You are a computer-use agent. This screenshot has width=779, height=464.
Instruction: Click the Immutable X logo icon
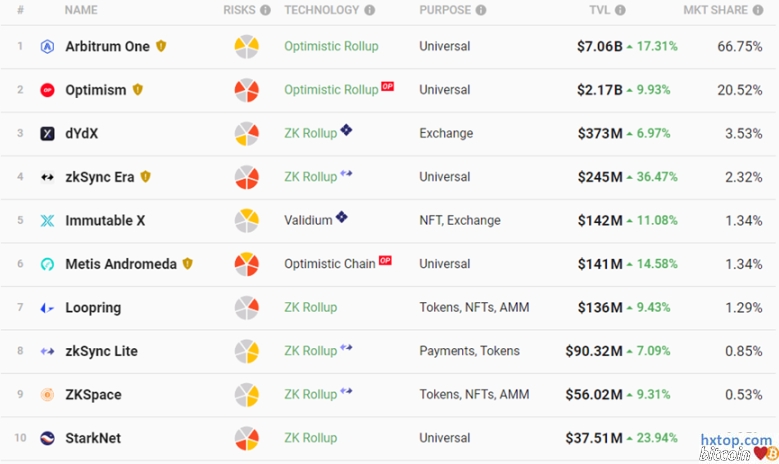coord(47,221)
